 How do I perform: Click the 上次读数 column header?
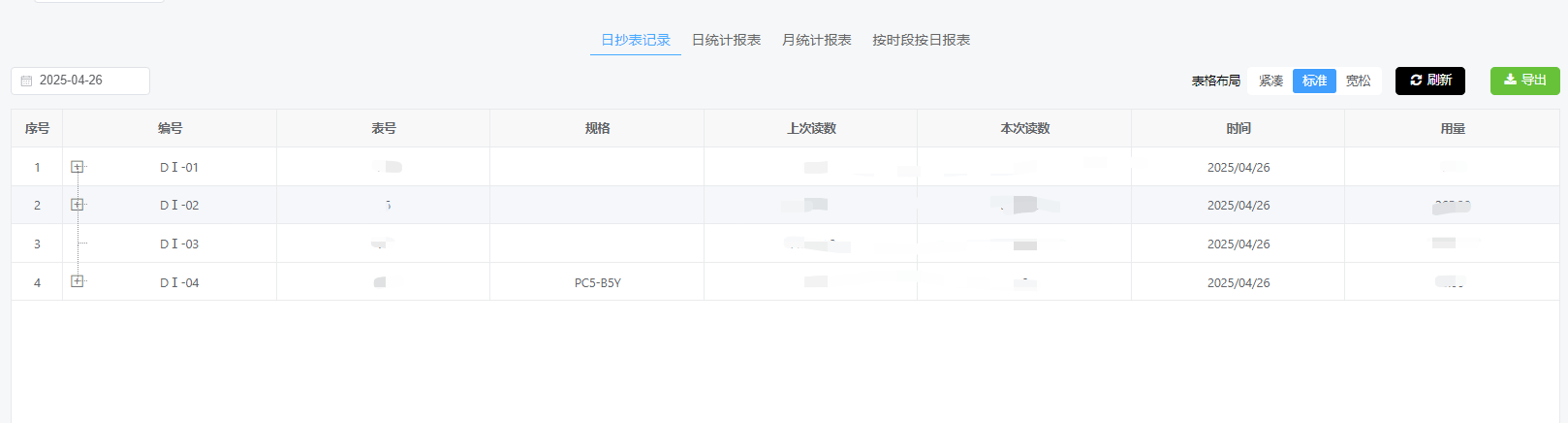point(811,128)
